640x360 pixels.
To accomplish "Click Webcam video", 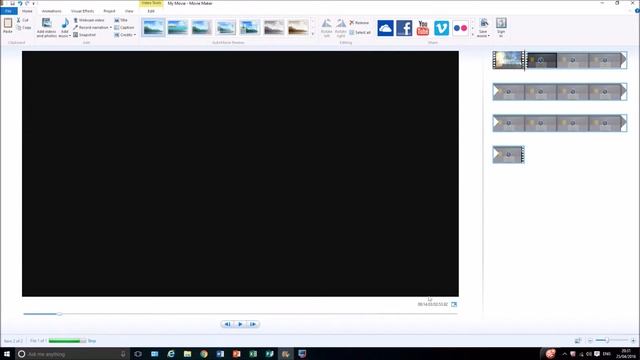I will pyautogui.click(x=89, y=20).
